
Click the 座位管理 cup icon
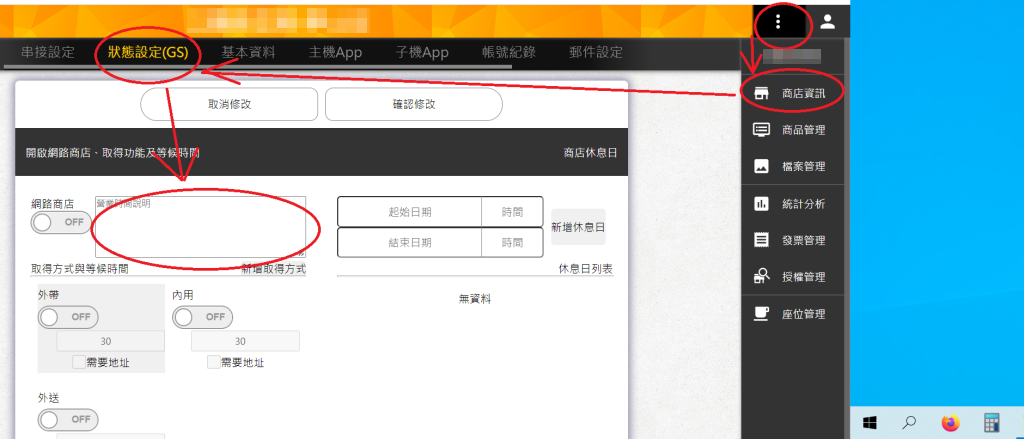pos(761,314)
